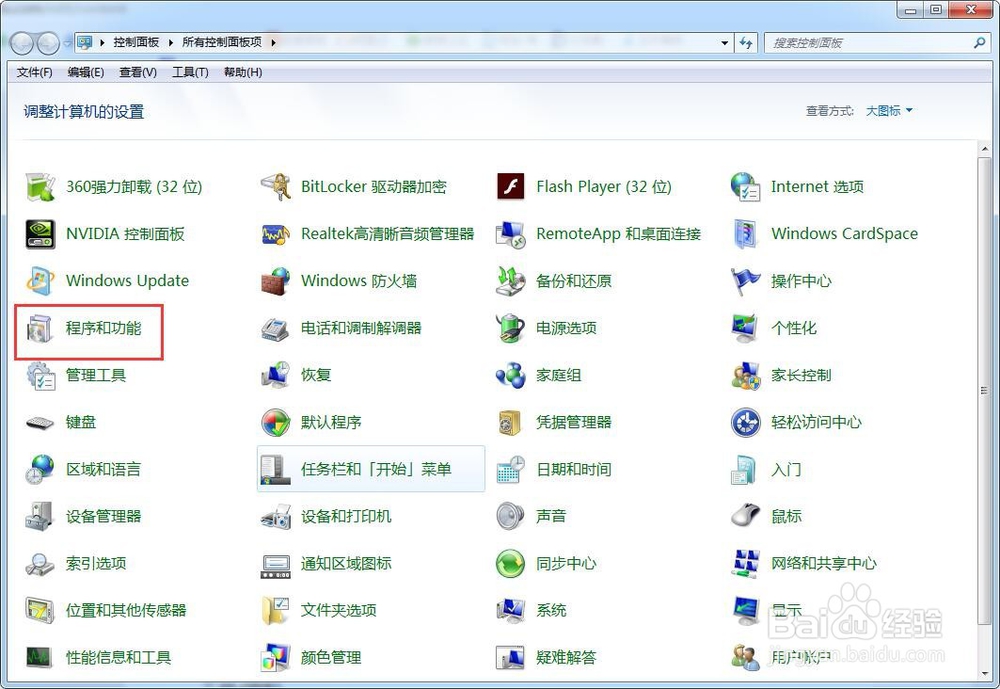Image resolution: width=1000 pixels, height=689 pixels.
Task: Open the 查看(V) menu
Action: tap(137, 72)
